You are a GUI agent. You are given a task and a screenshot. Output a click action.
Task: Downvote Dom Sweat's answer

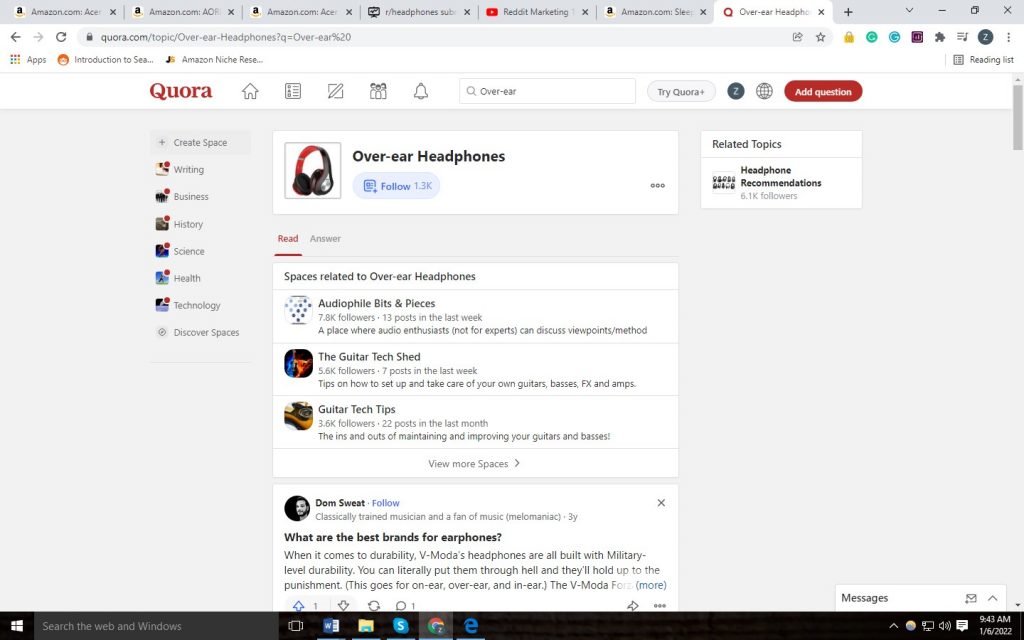(x=343, y=605)
